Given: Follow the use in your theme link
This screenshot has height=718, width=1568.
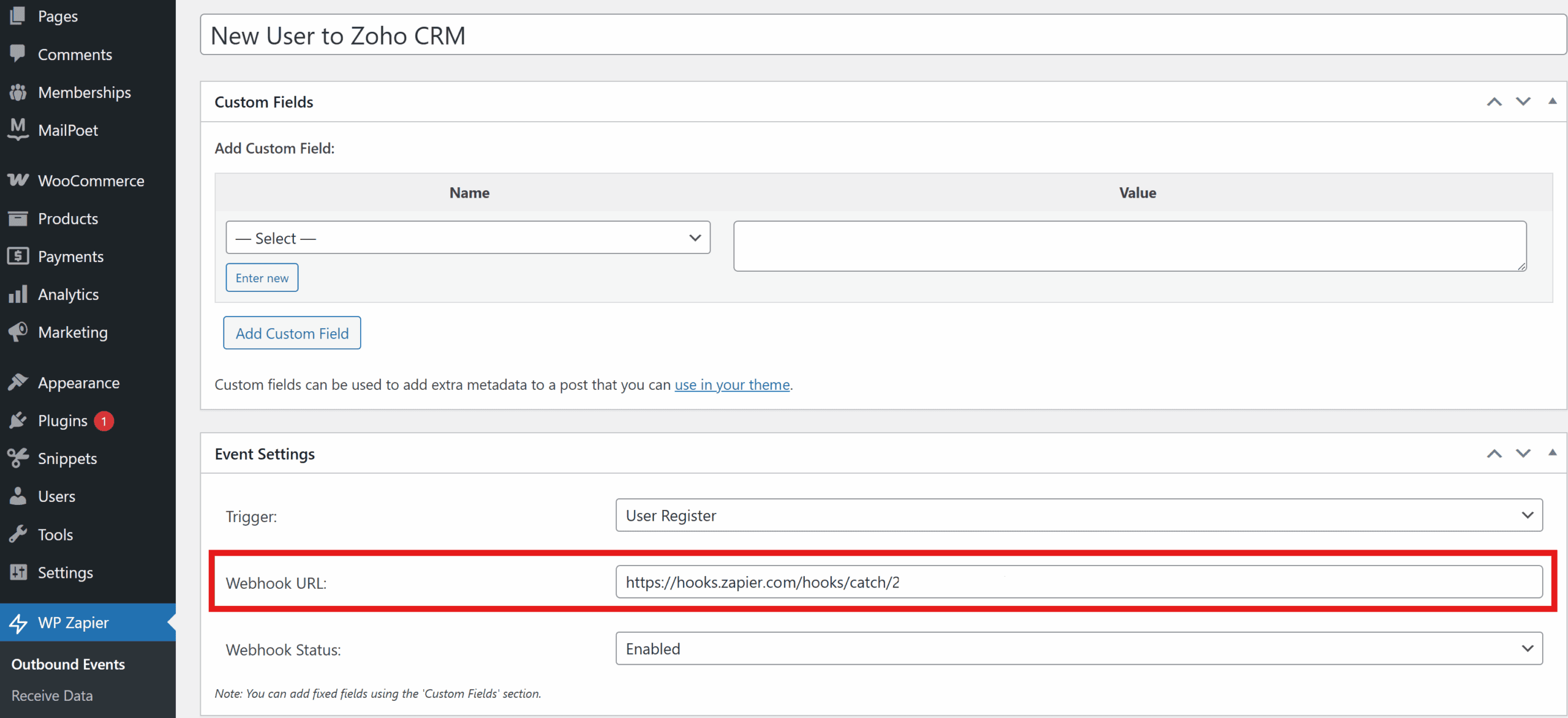Looking at the screenshot, I should [732, 385].
